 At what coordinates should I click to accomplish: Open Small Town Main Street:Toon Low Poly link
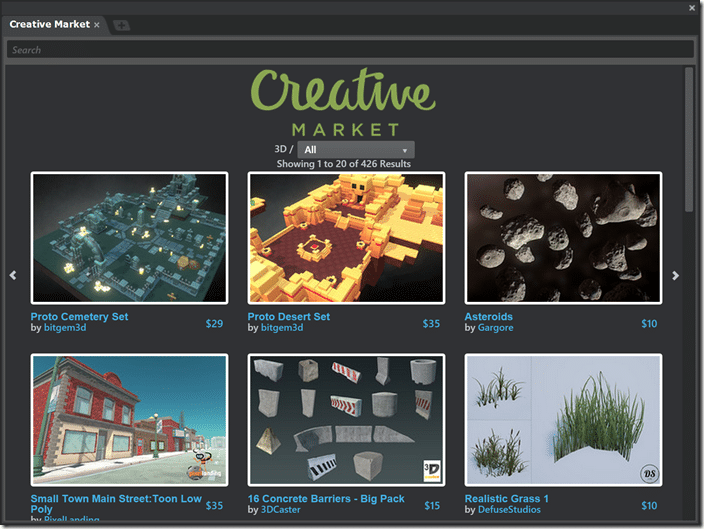[116, 504]
